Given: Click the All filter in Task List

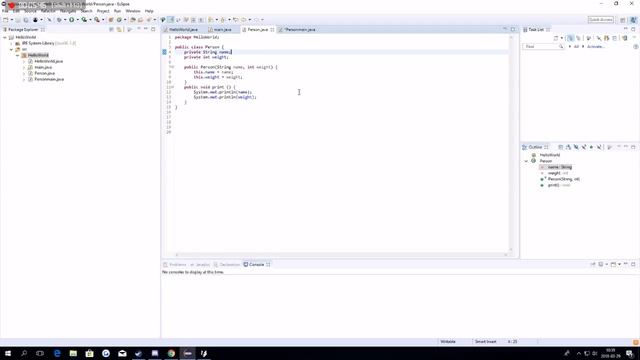Looking at the screenshot, I should [x=576, y=47].
